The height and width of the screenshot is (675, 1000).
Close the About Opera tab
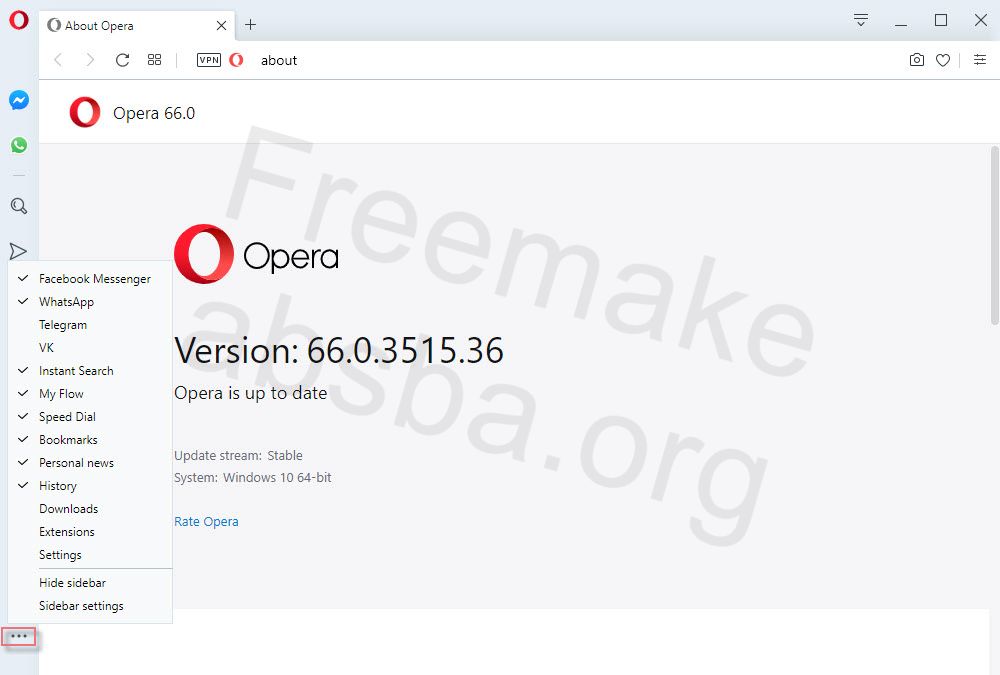(x=221, y=26)
